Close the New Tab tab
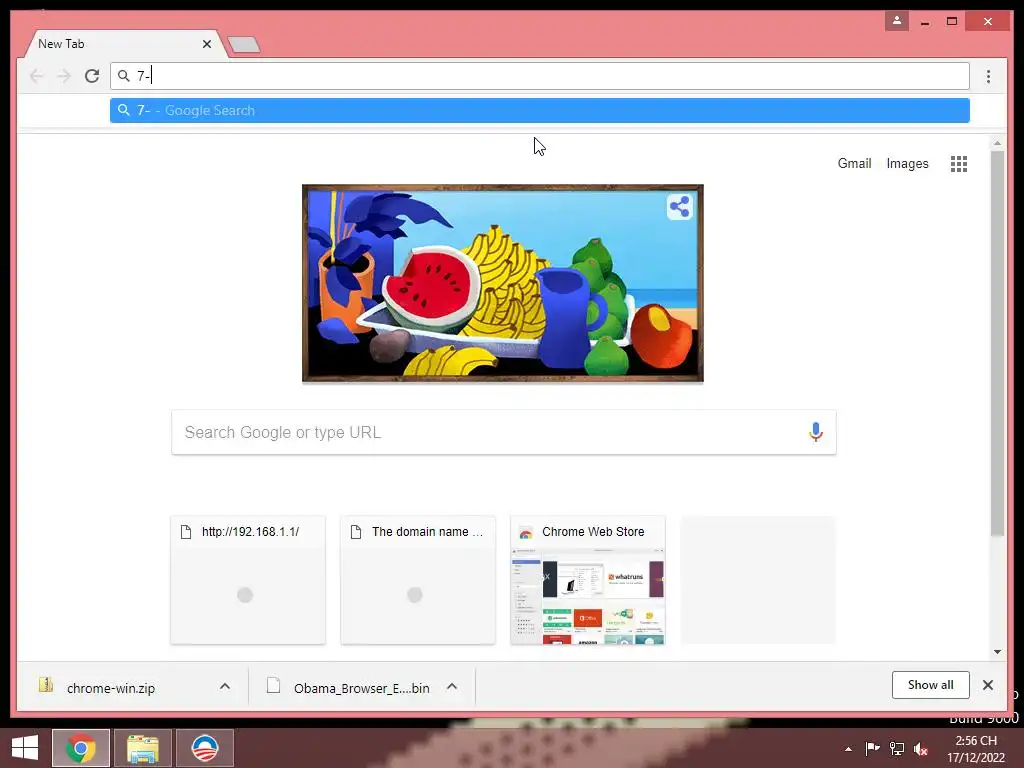The height and width of the screenshot is (768, 1024). pos(207,44)
